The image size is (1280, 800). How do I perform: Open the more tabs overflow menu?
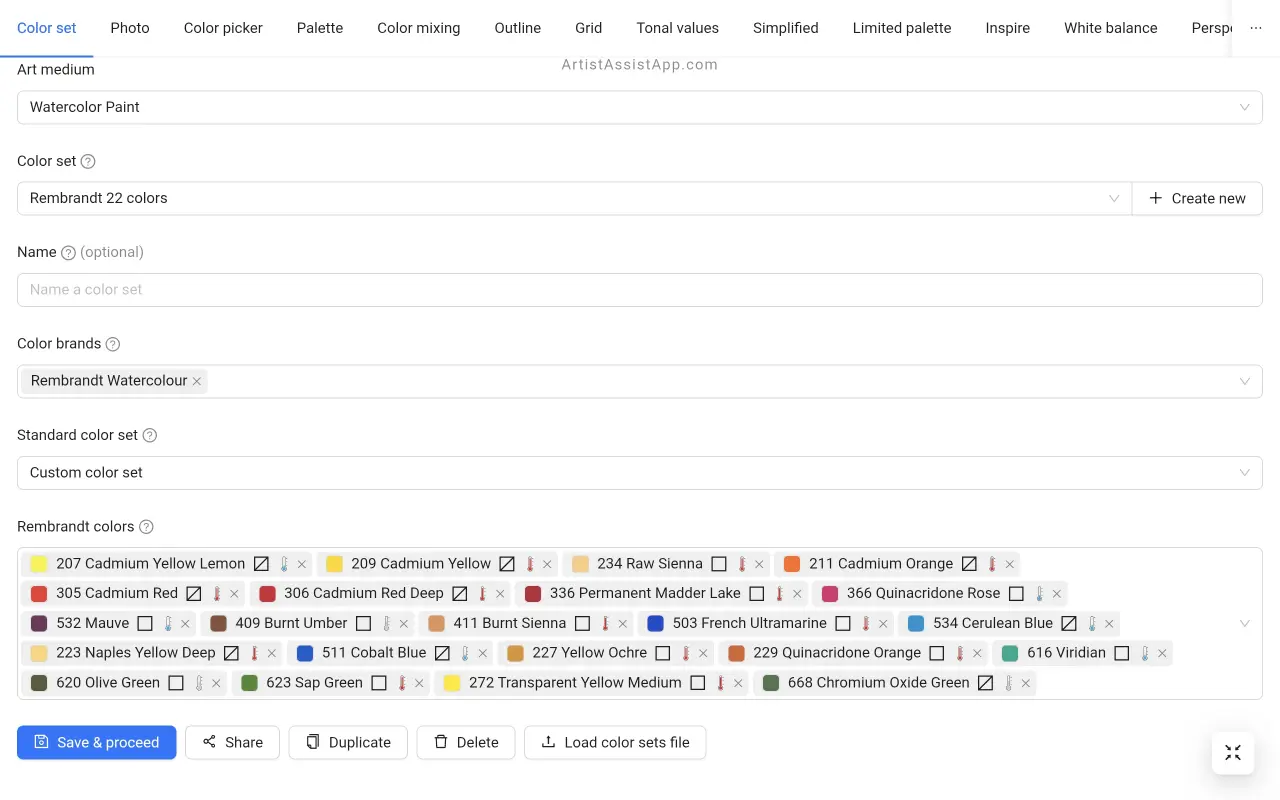tap(1256, 28)
